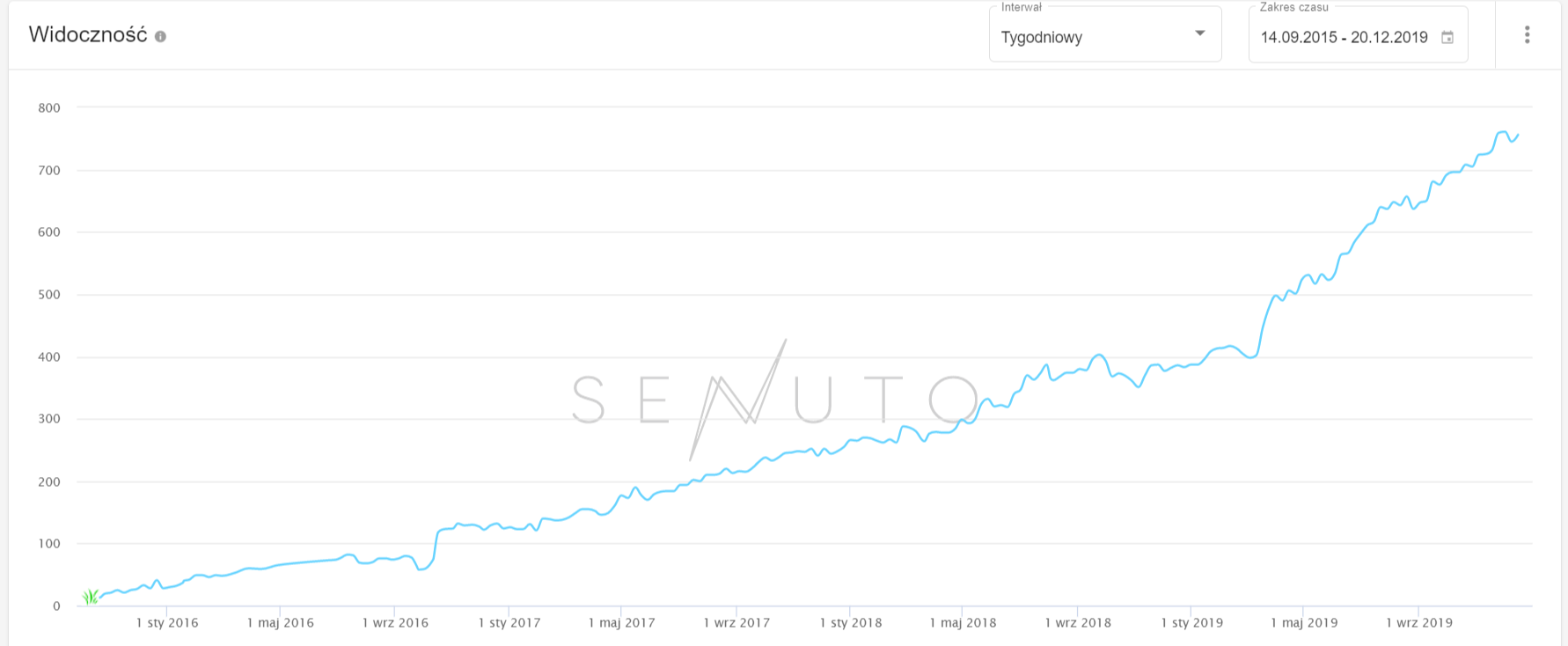Click the green grass marker at chart start
The image size is (1568, 646).
click(x=90, y=597)
